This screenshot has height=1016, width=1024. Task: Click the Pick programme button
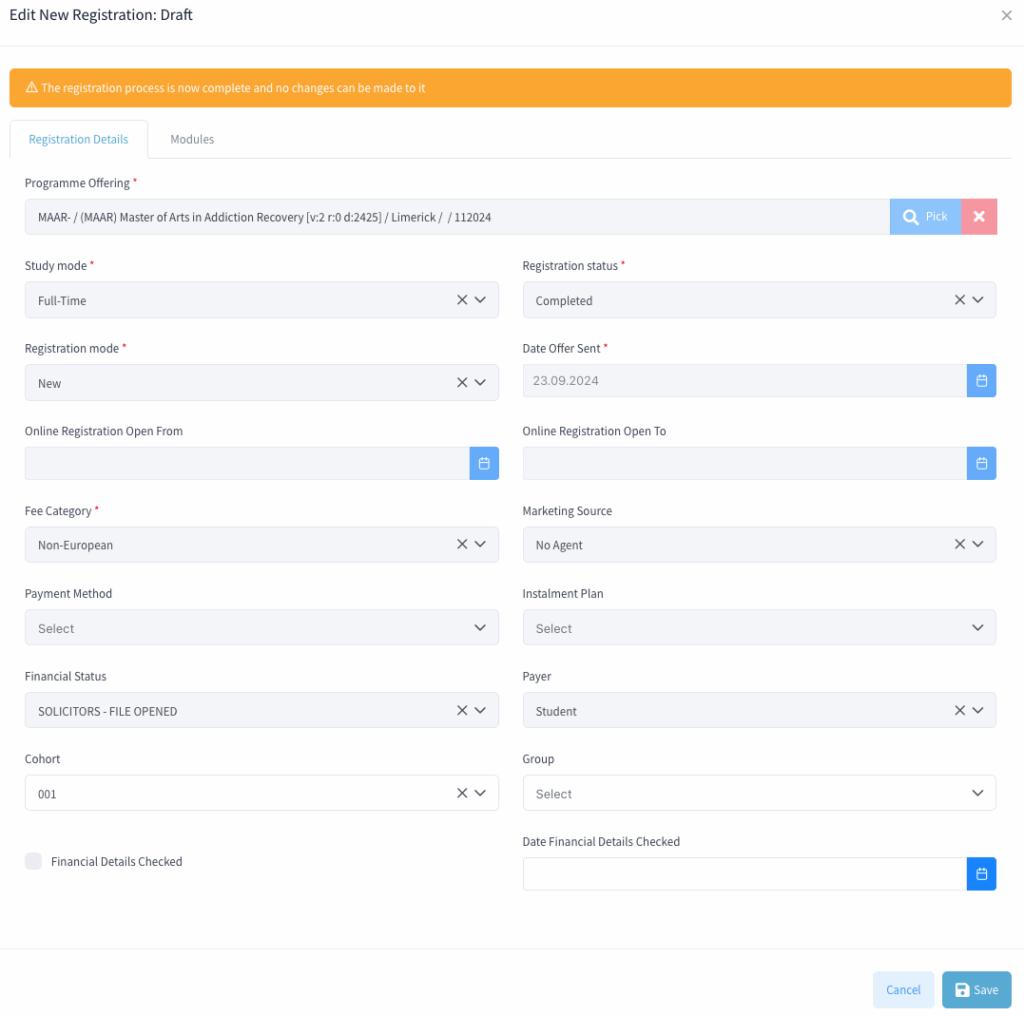coord(925,217)
